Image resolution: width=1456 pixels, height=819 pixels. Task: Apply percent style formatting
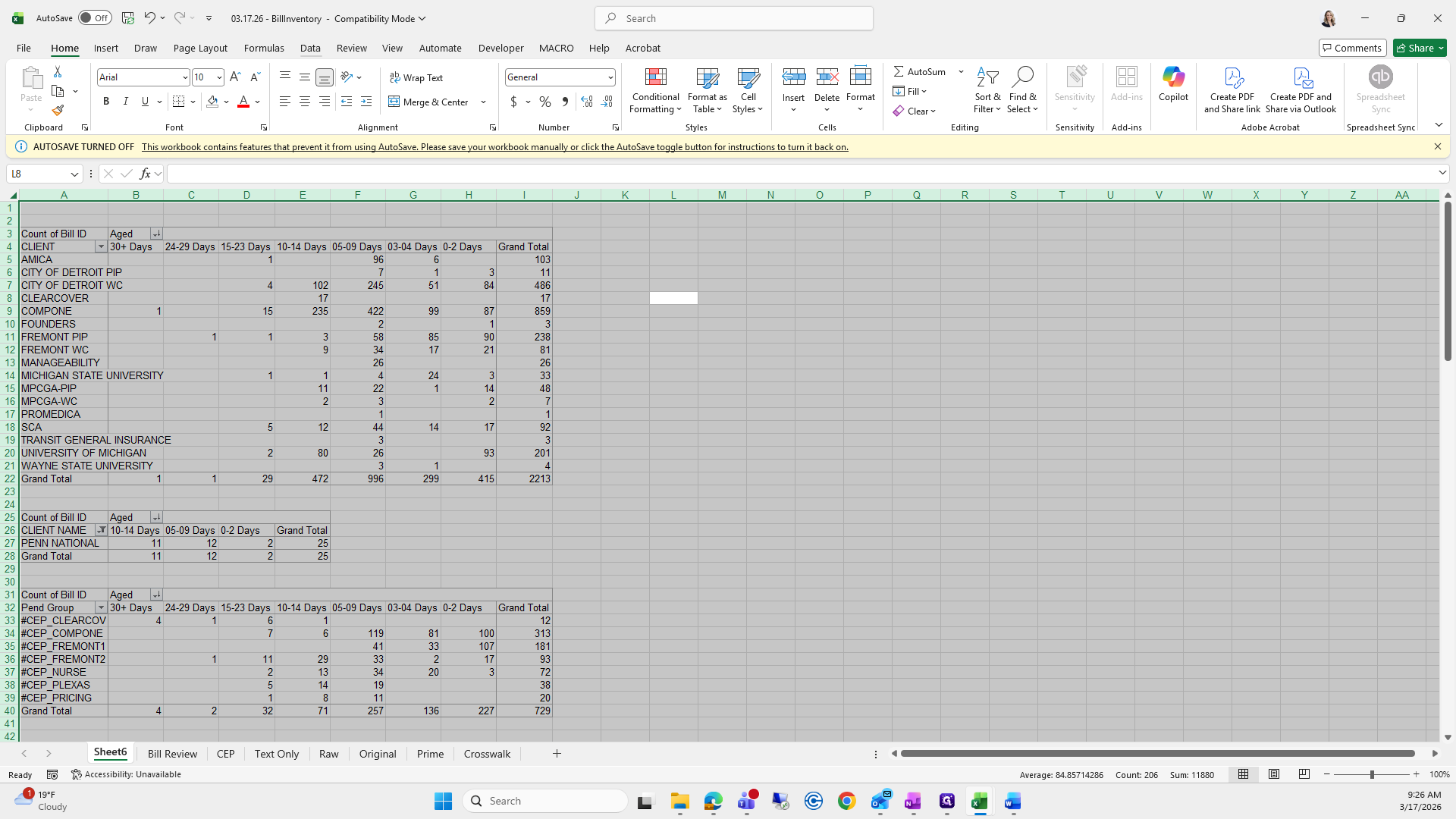pos(544,102)
